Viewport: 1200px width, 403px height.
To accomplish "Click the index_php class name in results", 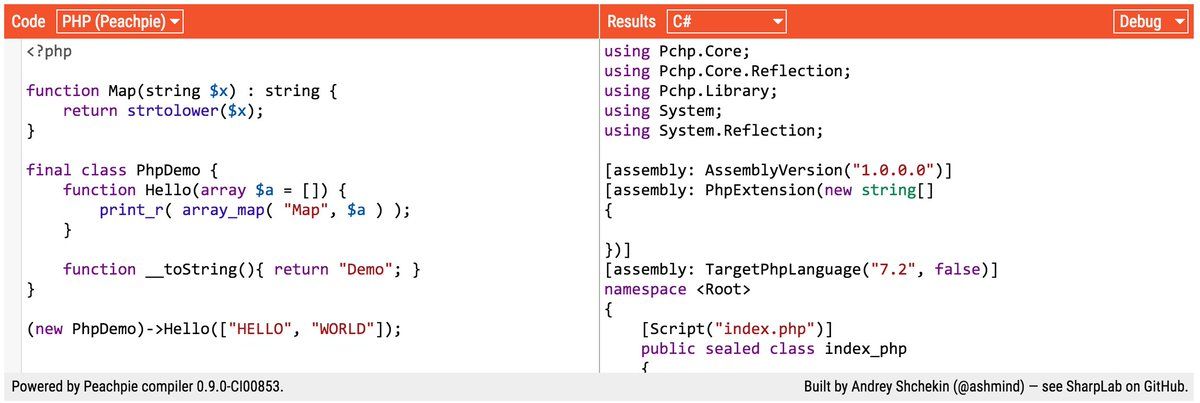I will (x=865, y=349).
